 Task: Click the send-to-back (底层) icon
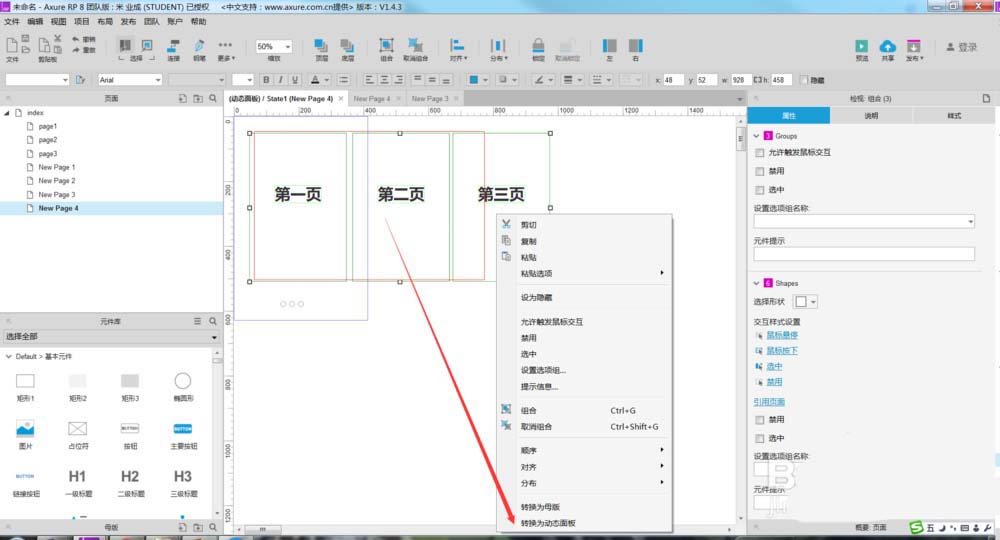pyautogui.click(x=347, y=46)
